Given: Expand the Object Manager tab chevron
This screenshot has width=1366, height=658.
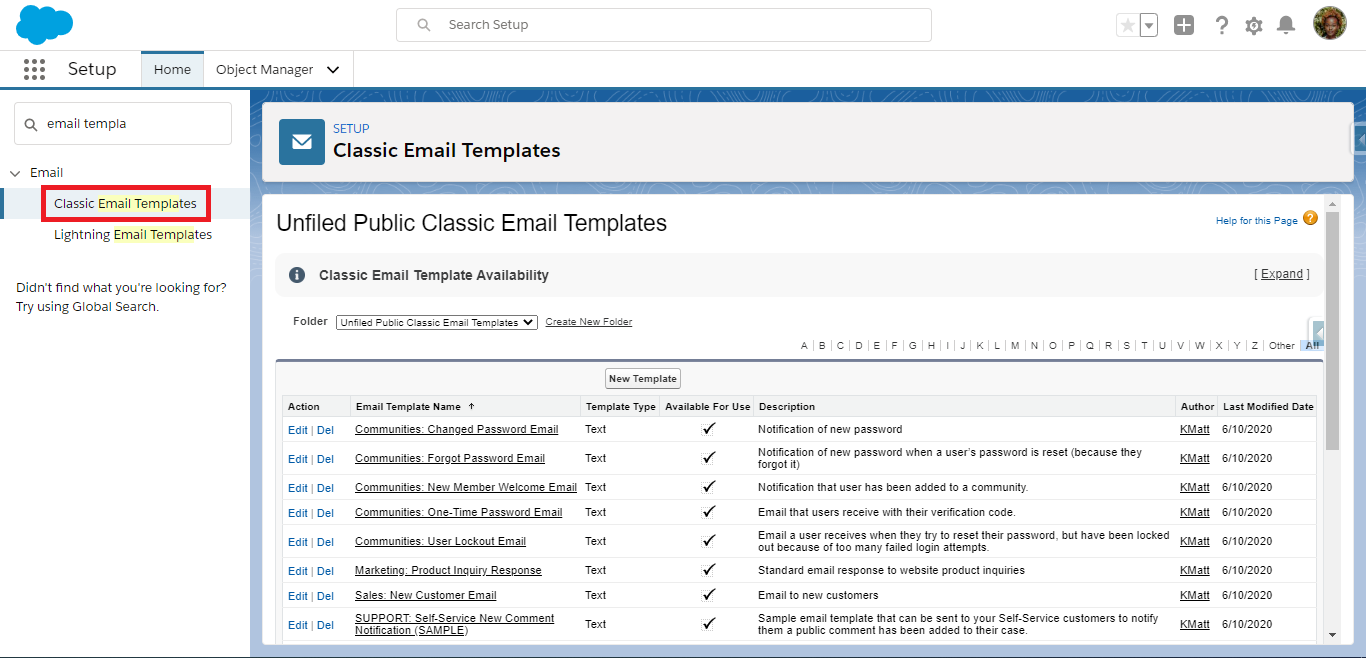Looking at the screenshot, I should coord(333,70).
